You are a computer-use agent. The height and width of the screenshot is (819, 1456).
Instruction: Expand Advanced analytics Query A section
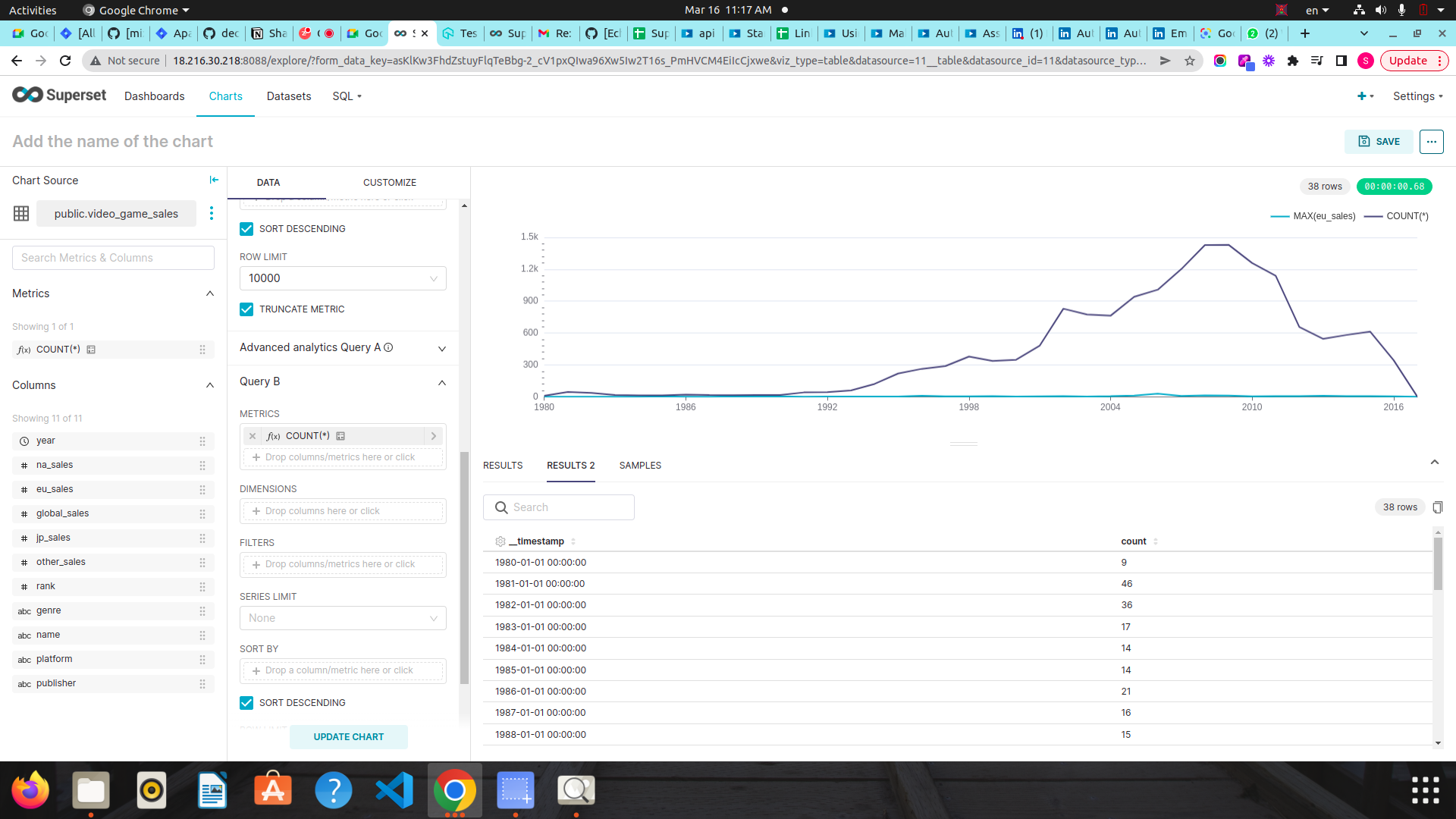coord(441,348)
